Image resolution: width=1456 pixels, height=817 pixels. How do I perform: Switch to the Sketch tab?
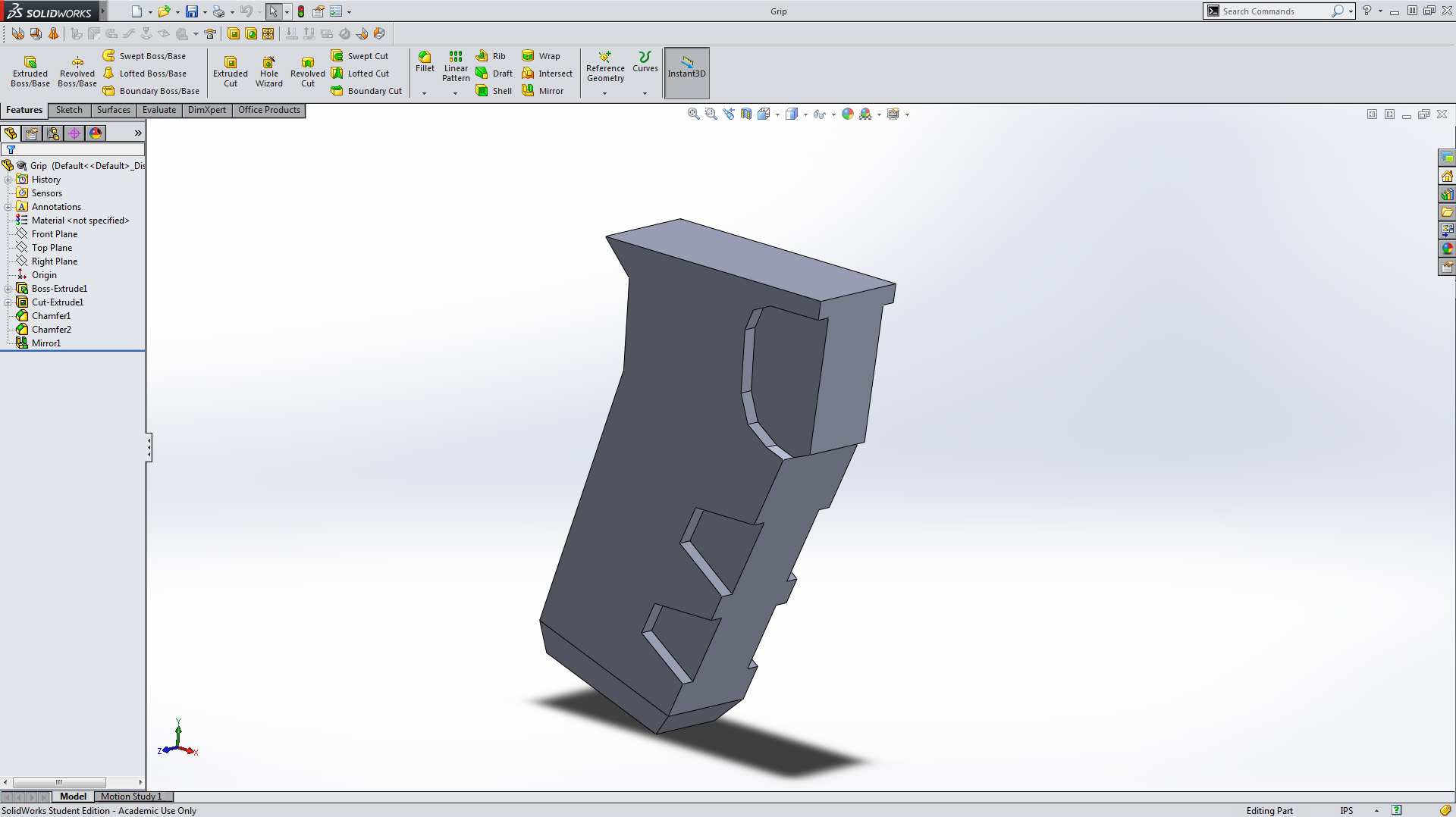[69, 110]
